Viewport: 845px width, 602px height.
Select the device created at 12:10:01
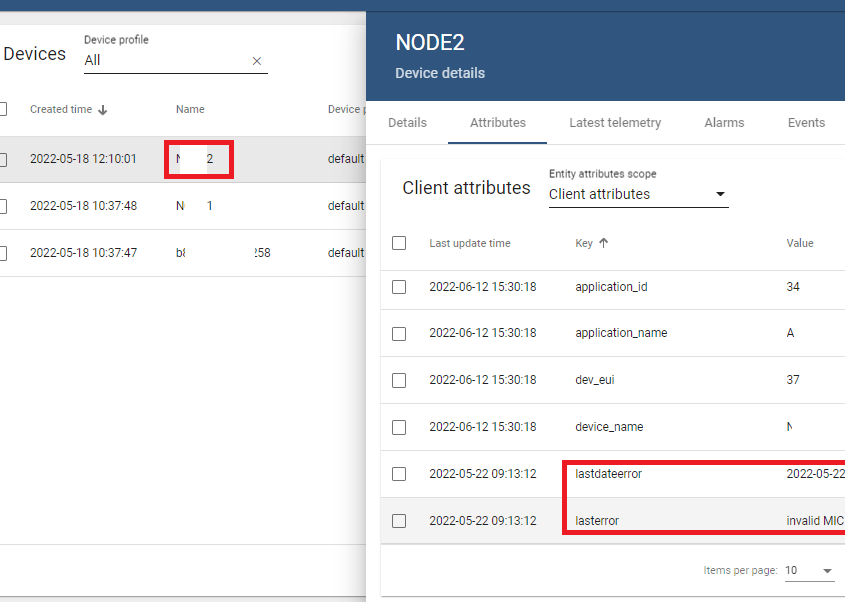pyautogui.click(x=3, y=159)
